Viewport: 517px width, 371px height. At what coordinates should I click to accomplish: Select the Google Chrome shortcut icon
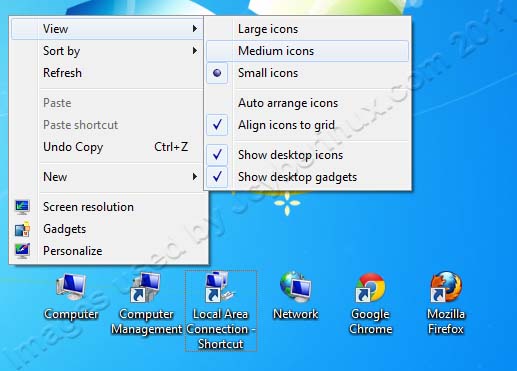[370, 288]
